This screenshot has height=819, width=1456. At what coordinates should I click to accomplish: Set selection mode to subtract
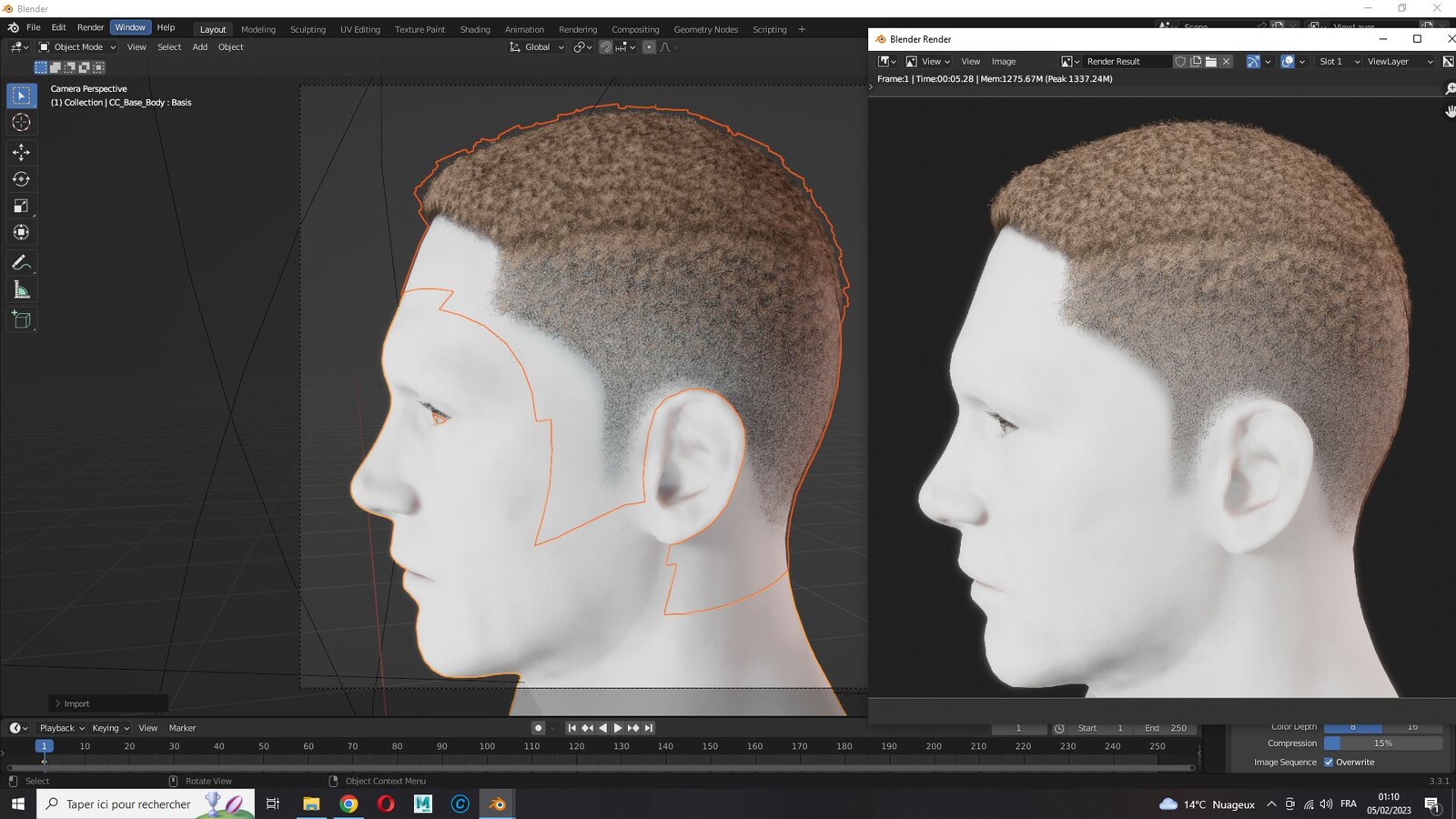70,67
